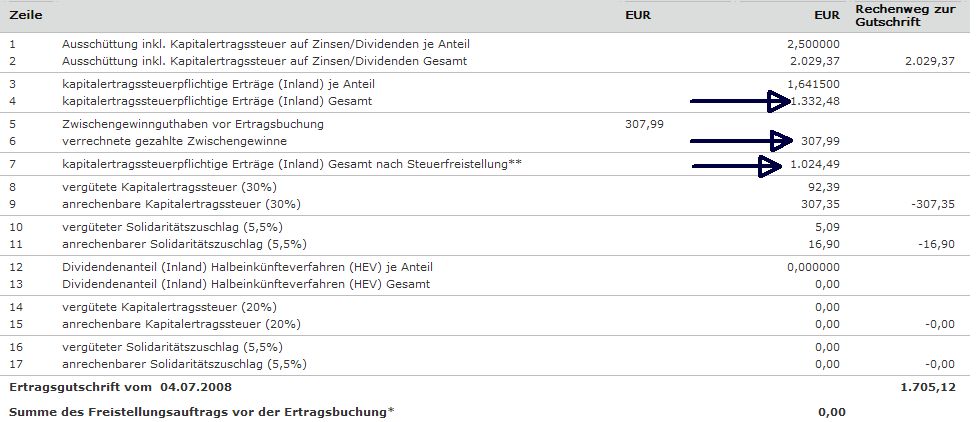Select the anrechenbarer Solidaritätszuschlag label in row 11

click(183, 243)
